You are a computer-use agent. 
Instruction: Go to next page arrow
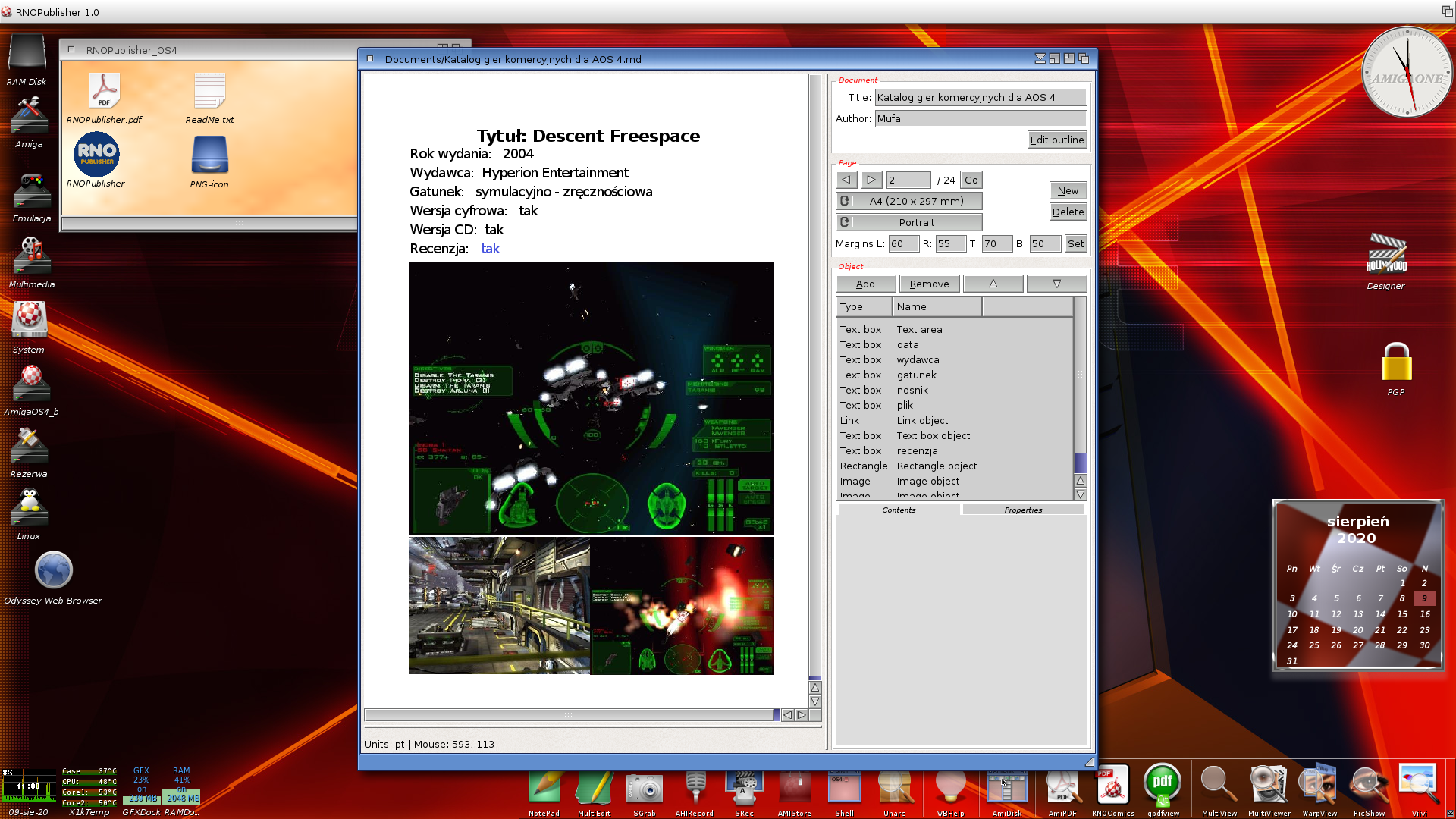(871, 180)
